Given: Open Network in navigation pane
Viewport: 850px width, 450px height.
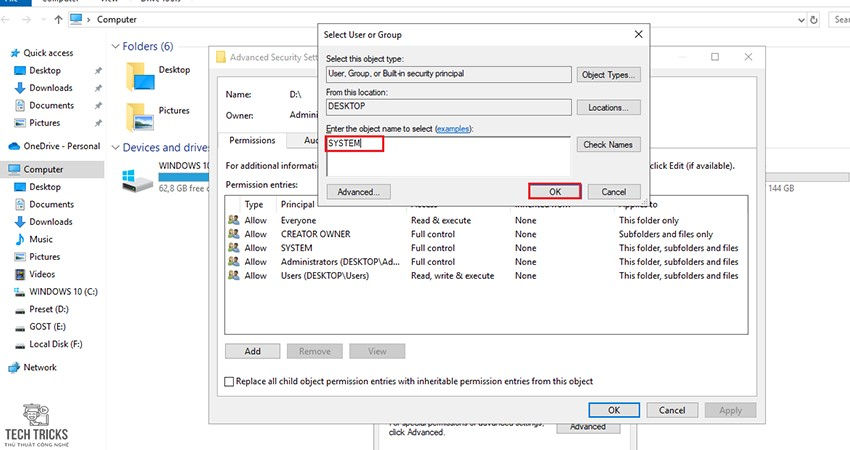Looking at the screenshot, I should click(40, 367).
